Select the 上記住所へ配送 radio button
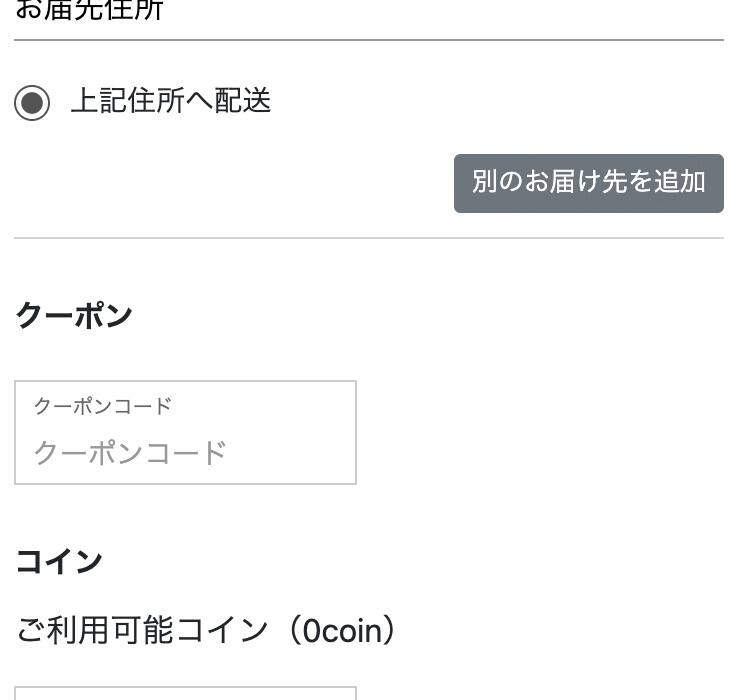The image size is (742, 700). point(32,103)
